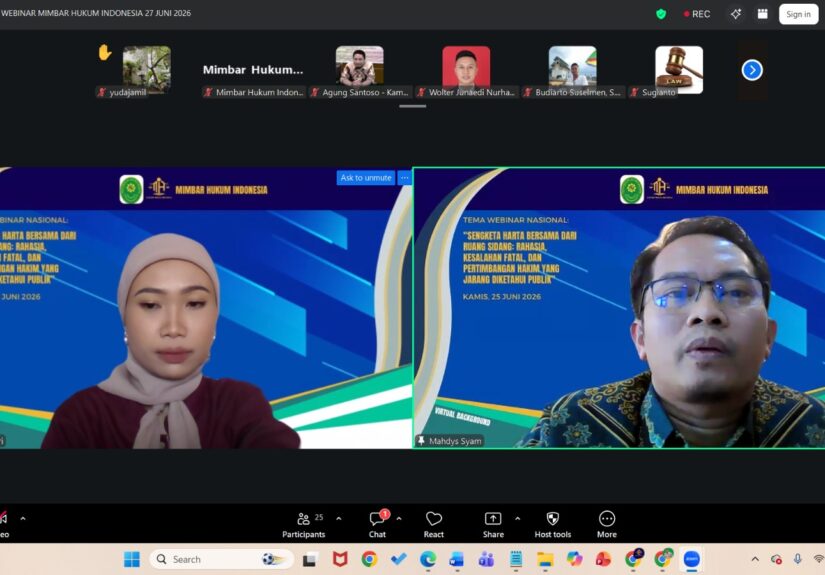This screenshot has width=825, height=575.
Task: Open Microsoft Teams from the taskbar
Action: [486, 559]
